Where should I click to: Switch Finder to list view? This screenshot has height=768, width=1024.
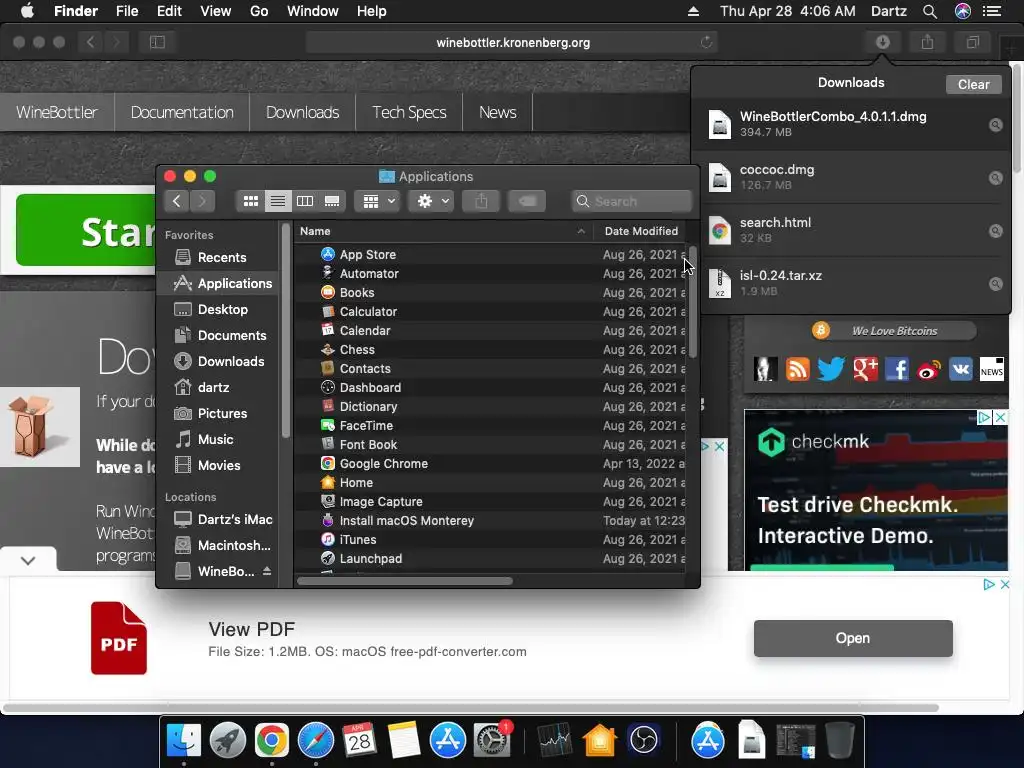pyautogui.click(x=278, y=201)
